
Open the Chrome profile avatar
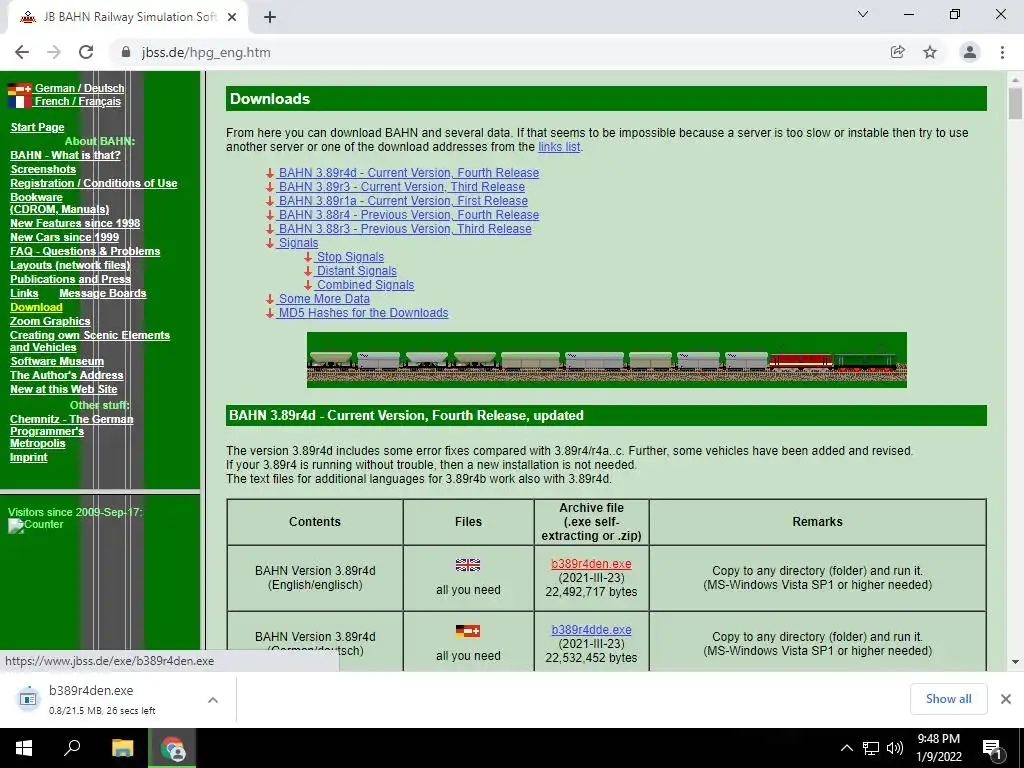click(x=970, y=52)
